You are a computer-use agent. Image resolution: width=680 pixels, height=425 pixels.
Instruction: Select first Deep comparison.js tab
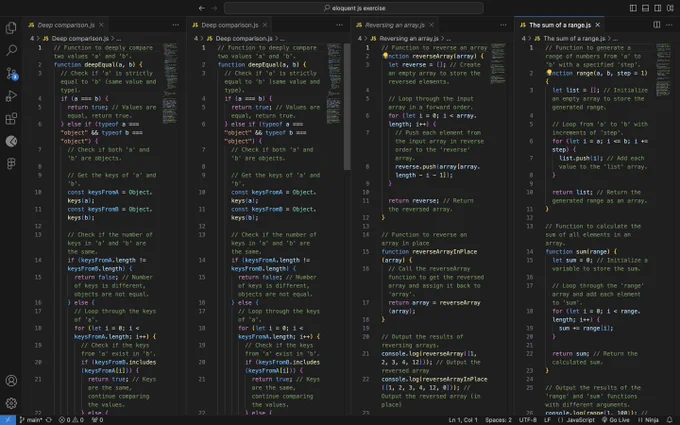(65, 25)
